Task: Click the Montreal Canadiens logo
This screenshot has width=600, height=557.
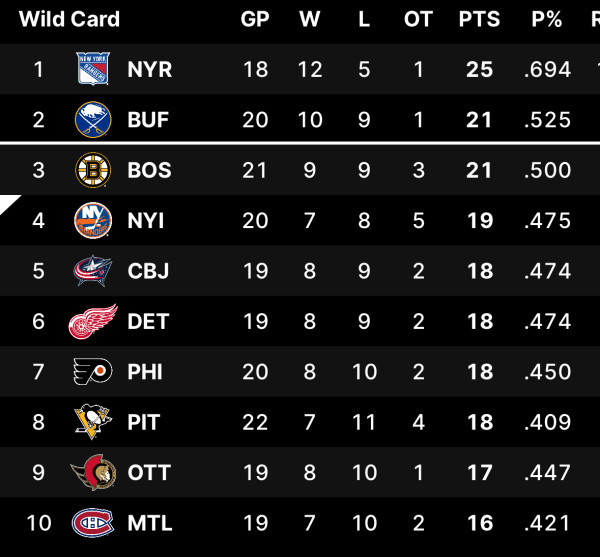Action: [x=93, y=522]
